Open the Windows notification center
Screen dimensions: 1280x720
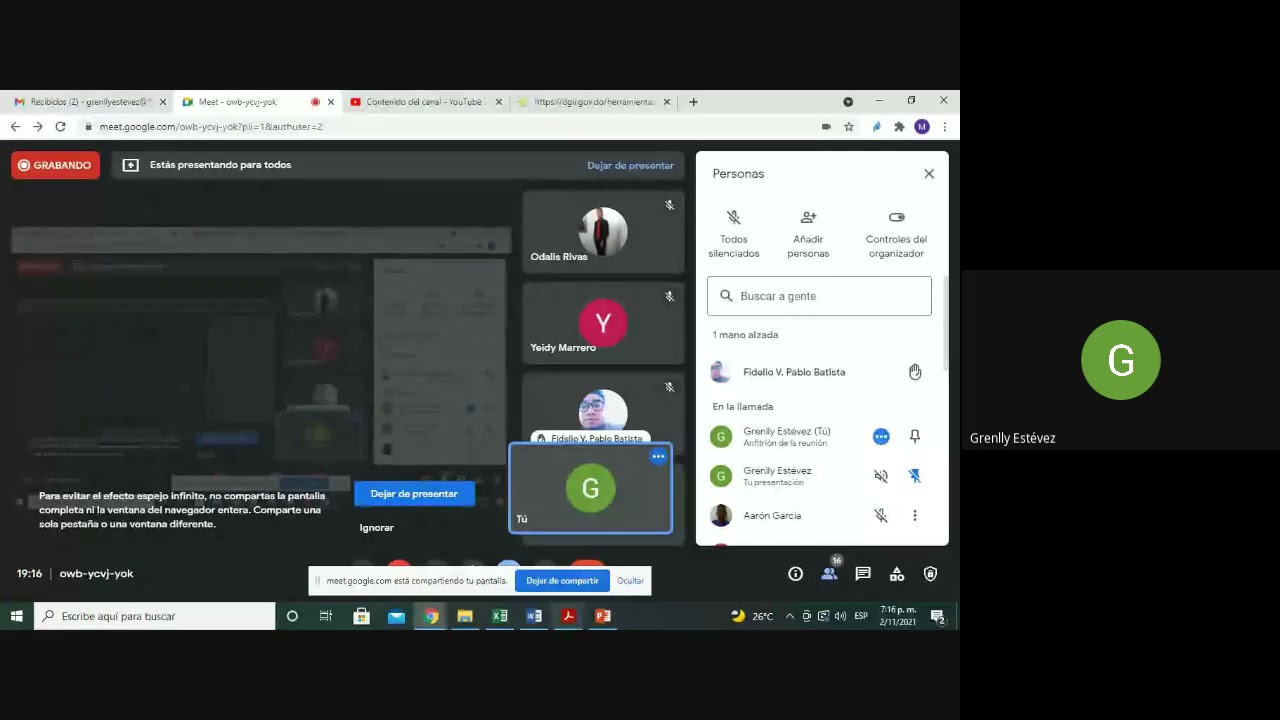[x=938, y=616]
